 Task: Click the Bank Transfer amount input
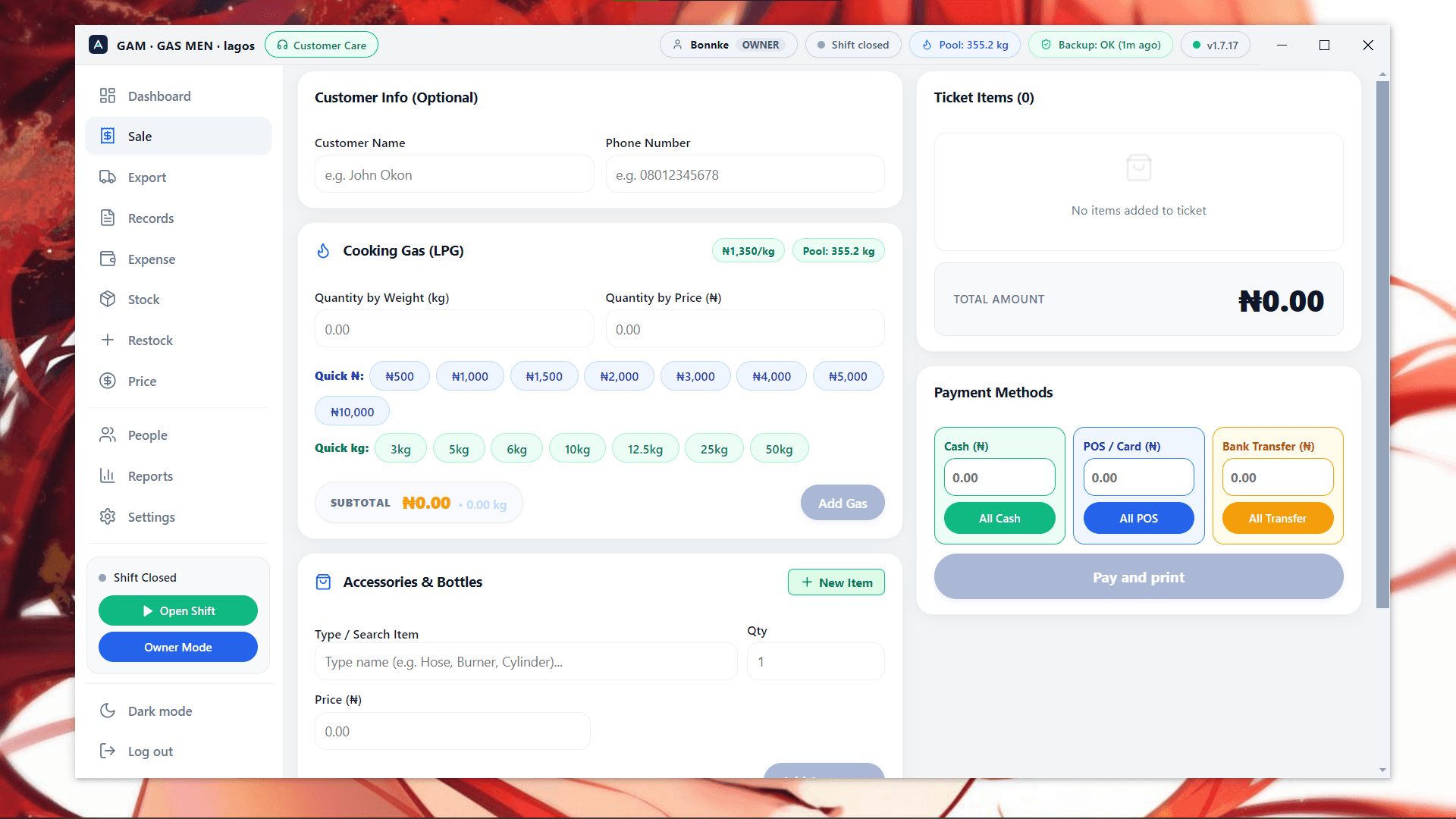tap(1278, 478)
